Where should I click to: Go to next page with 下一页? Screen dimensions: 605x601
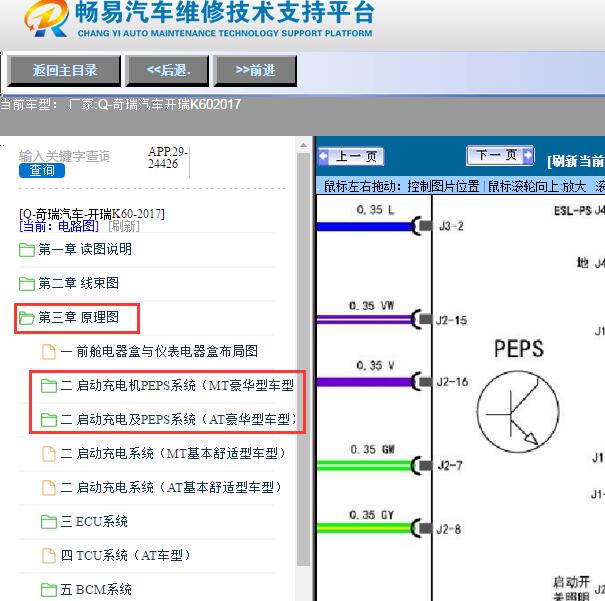[500, 155]
